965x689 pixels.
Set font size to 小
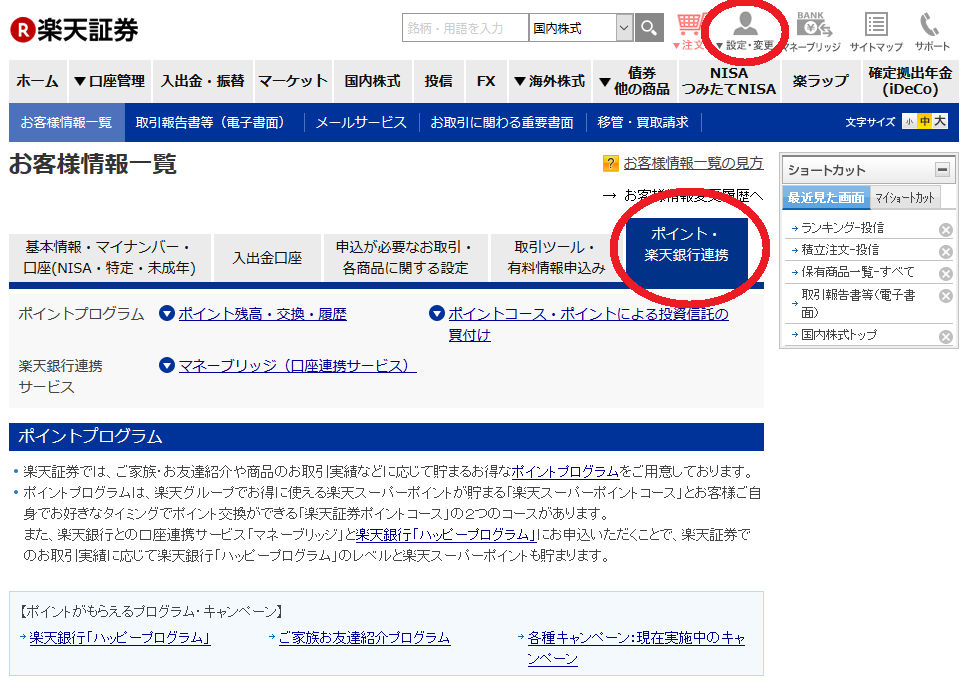(x=908, y=122)
